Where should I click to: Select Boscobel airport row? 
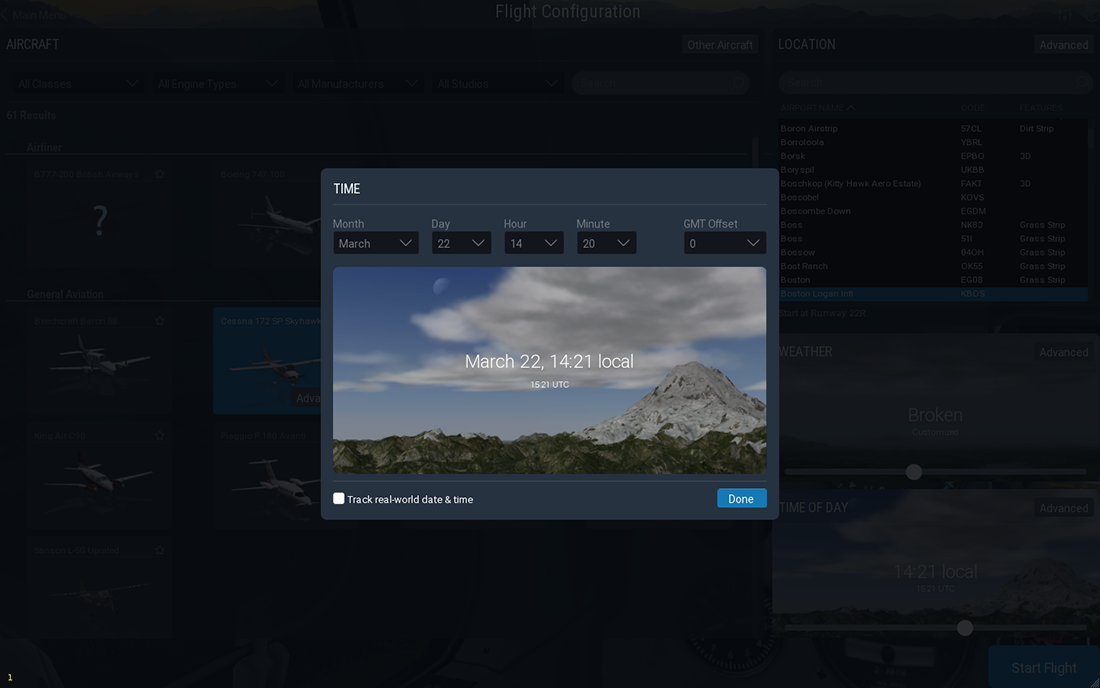click(x=933, y=197)
